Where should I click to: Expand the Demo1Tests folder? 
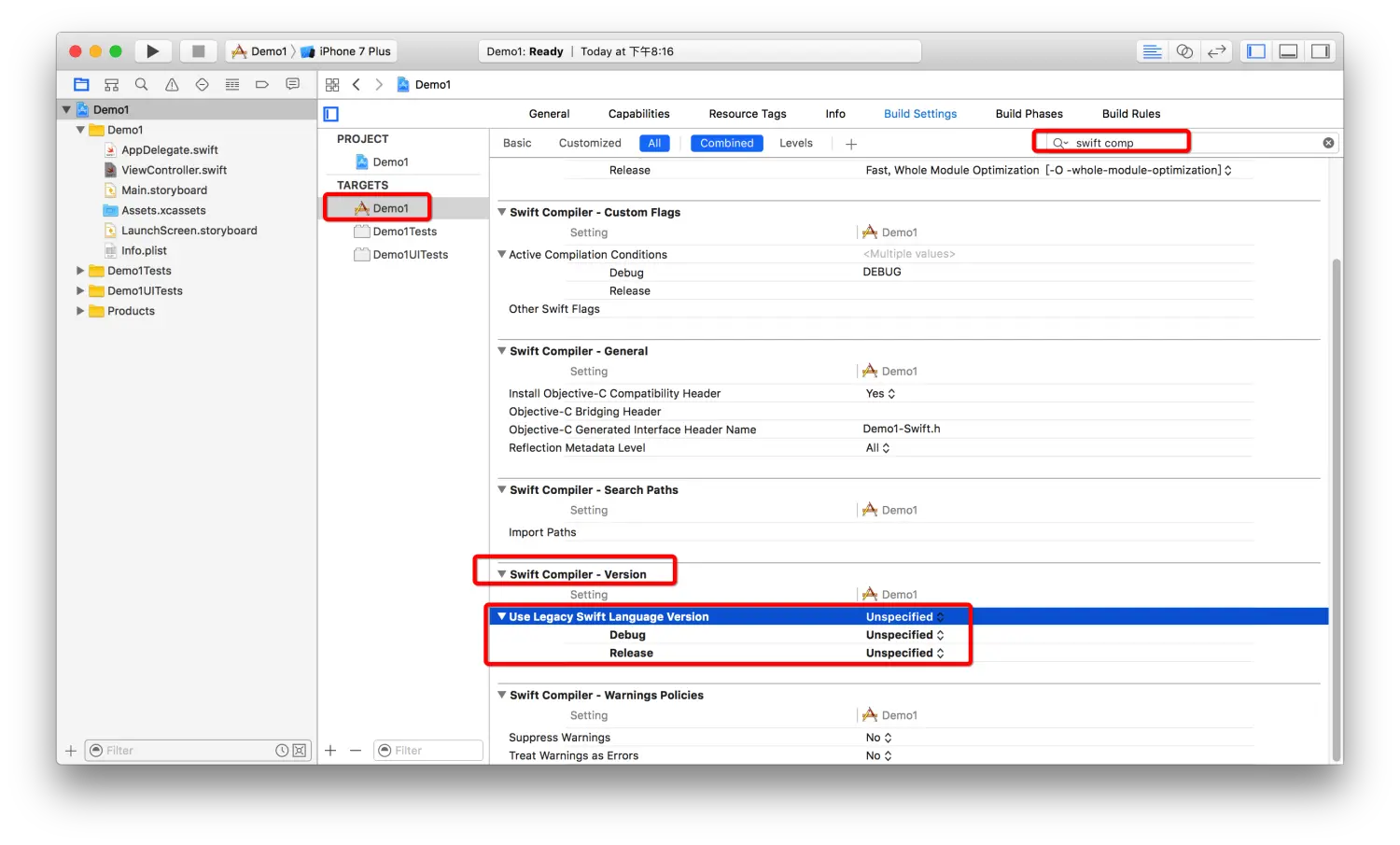pos(80,271)
